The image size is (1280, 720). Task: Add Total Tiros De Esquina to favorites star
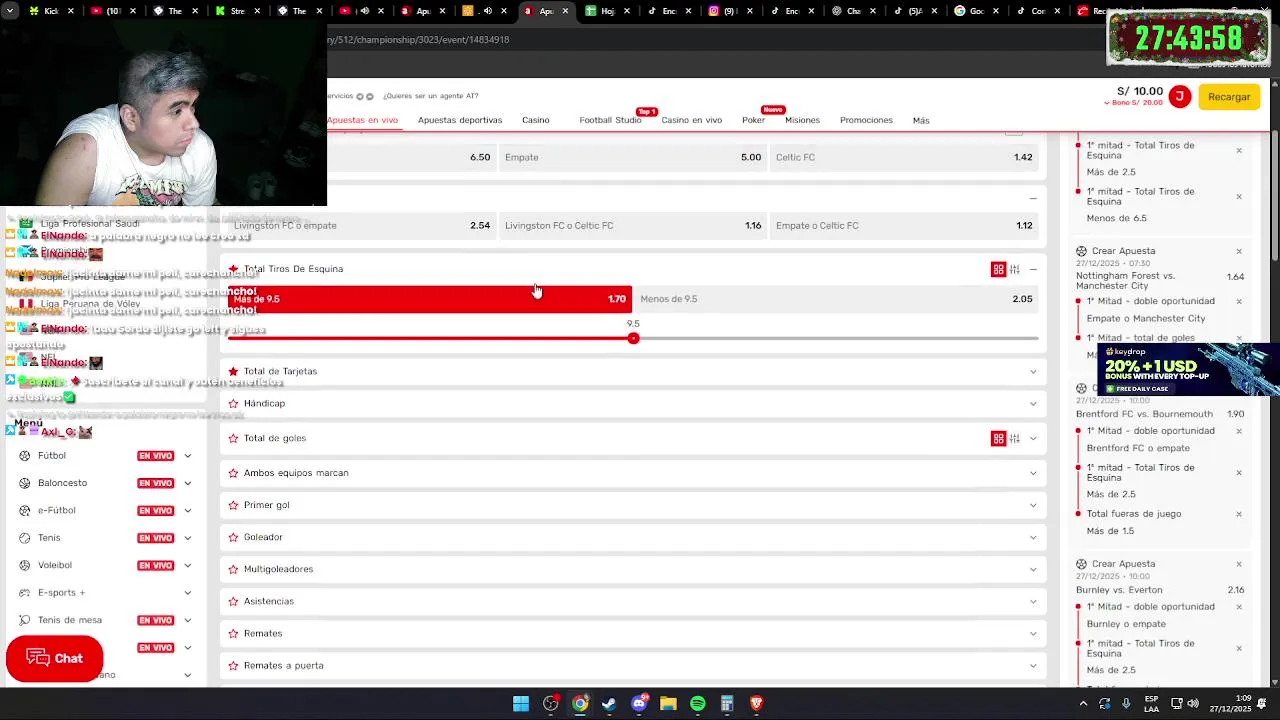tap(233, 269)
